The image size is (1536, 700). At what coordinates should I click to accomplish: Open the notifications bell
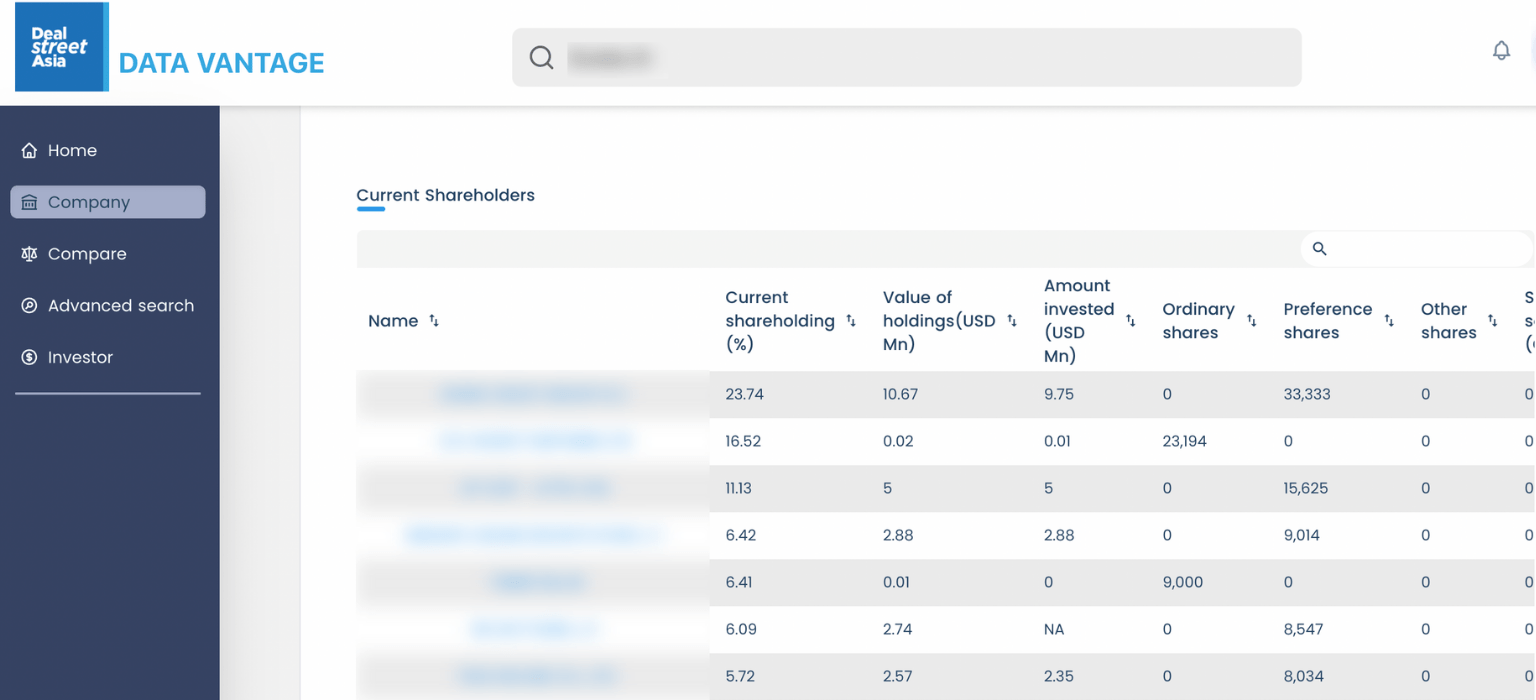pyautogui.click(x=1501, y=51)
